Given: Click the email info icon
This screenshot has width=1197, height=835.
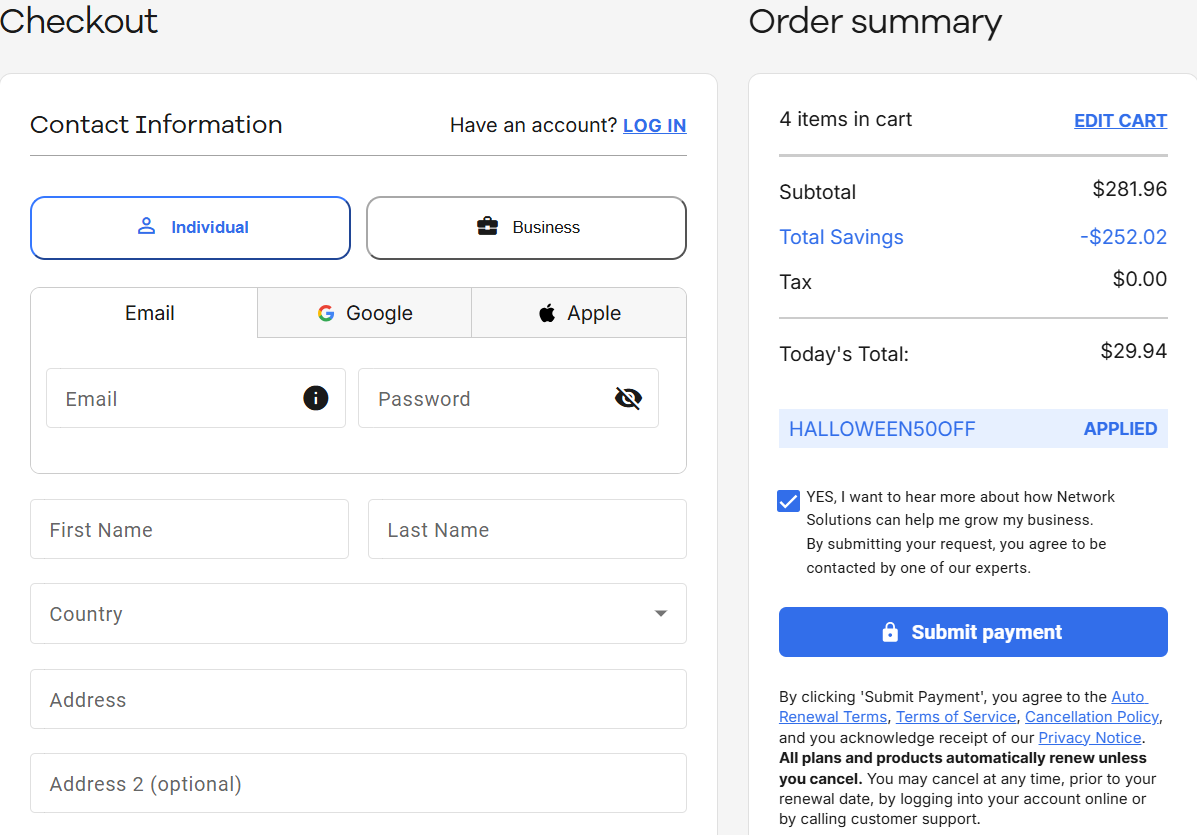Looking at the screenshot, I should point(315,398).
